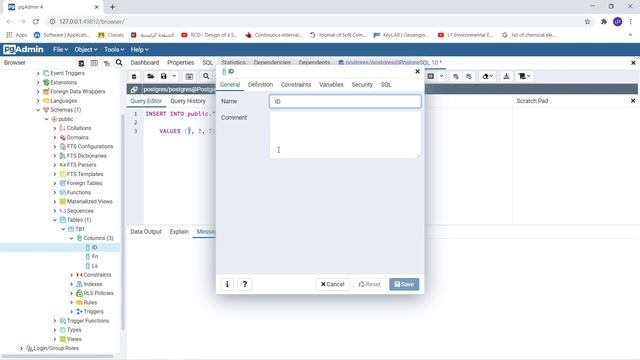Expand the Constraints tree node
The width and height of the screenshot is (640, 360).
click(71, 275)
